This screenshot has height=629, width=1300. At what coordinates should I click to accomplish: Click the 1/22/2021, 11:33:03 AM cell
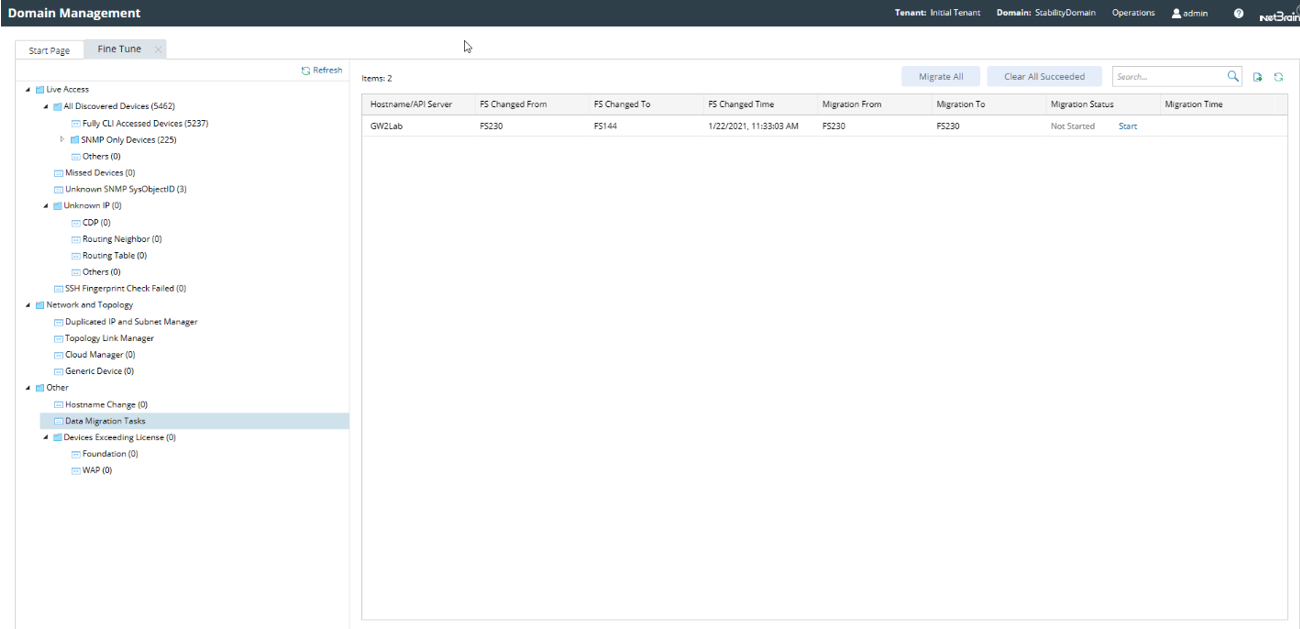click(x=753, y=126)
